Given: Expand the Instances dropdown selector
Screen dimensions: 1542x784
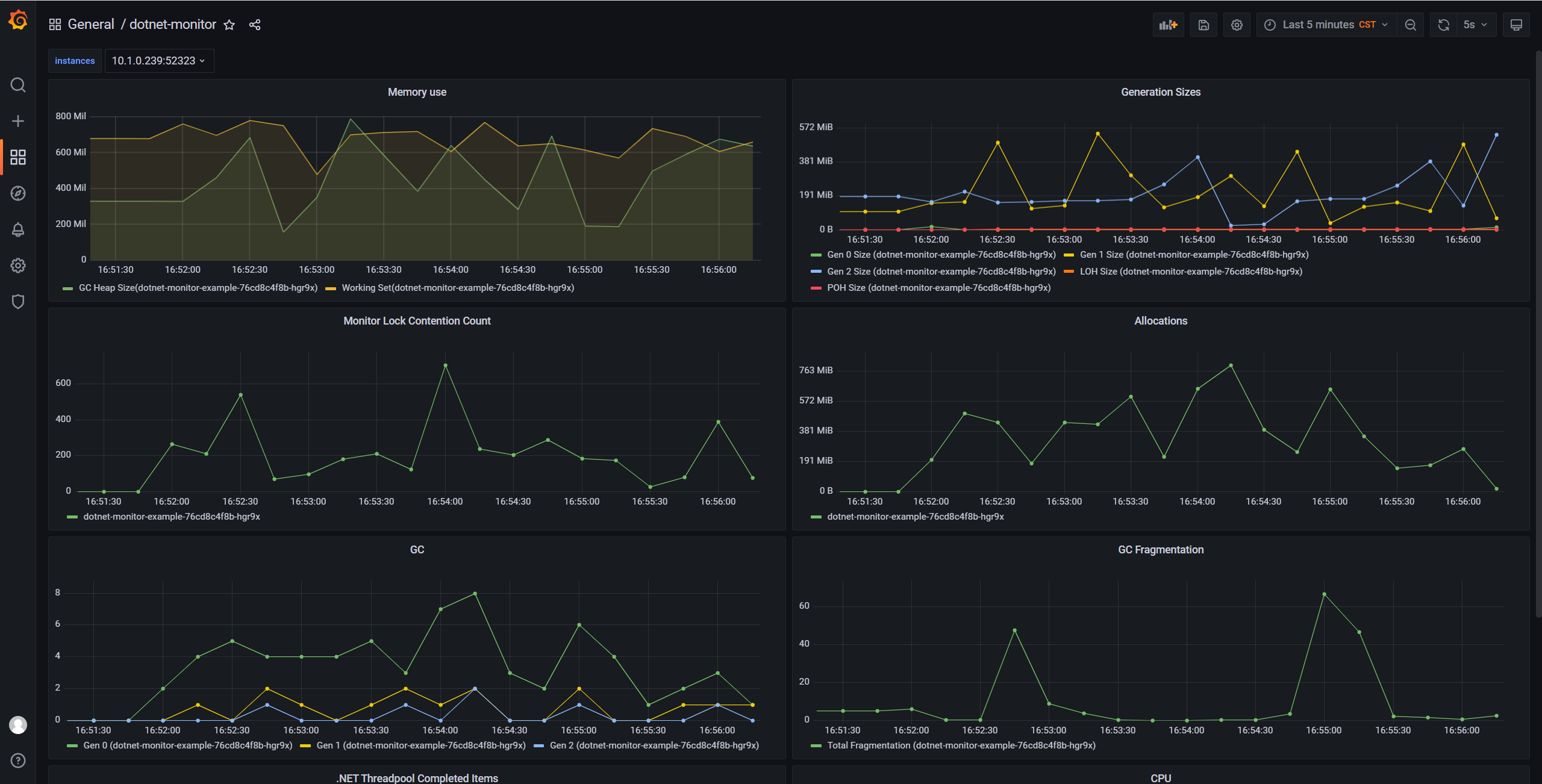Looking at the screenshot, I should click(x=155, y=60).
